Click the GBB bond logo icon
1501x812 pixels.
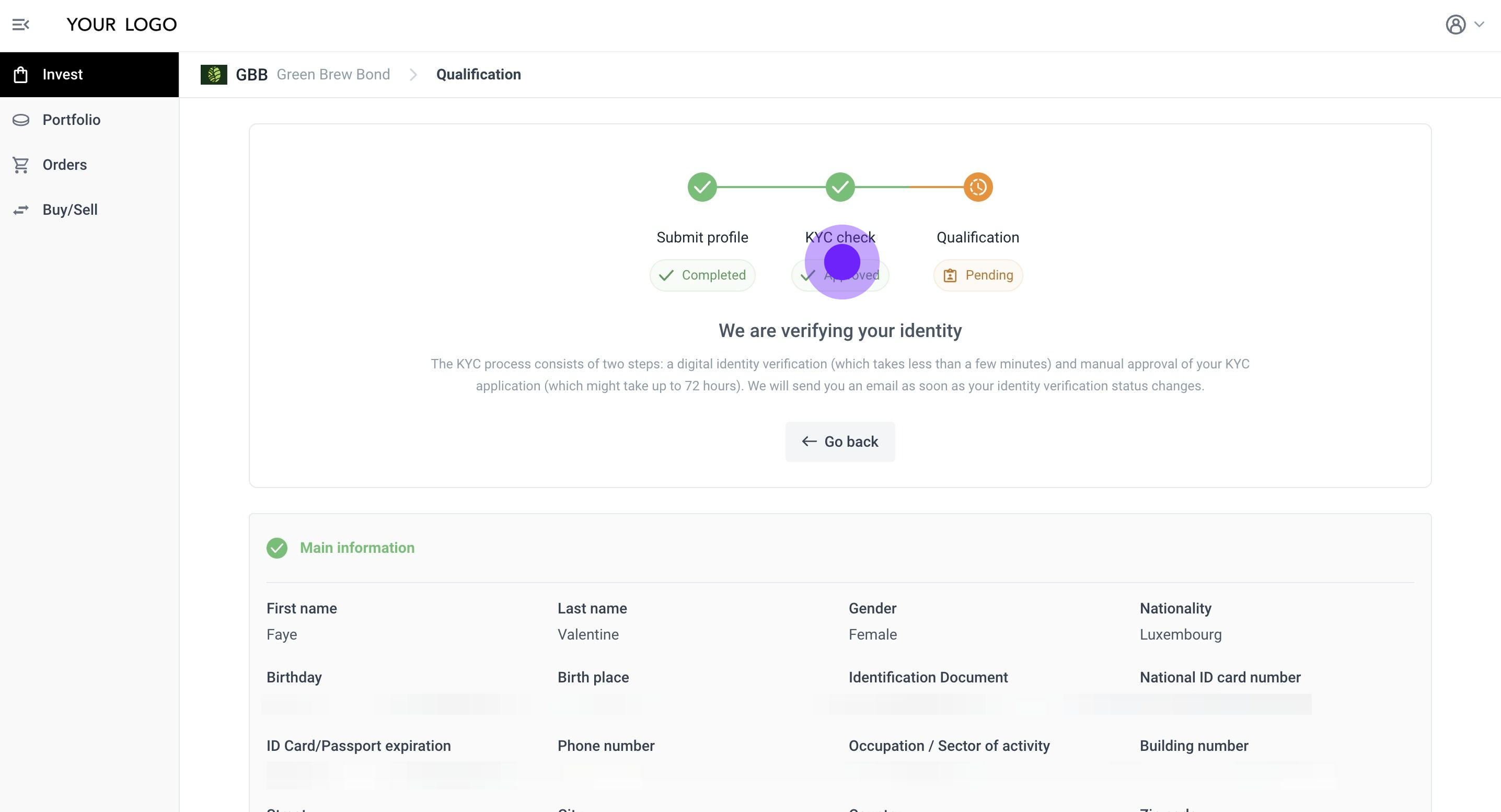[214, 75]
